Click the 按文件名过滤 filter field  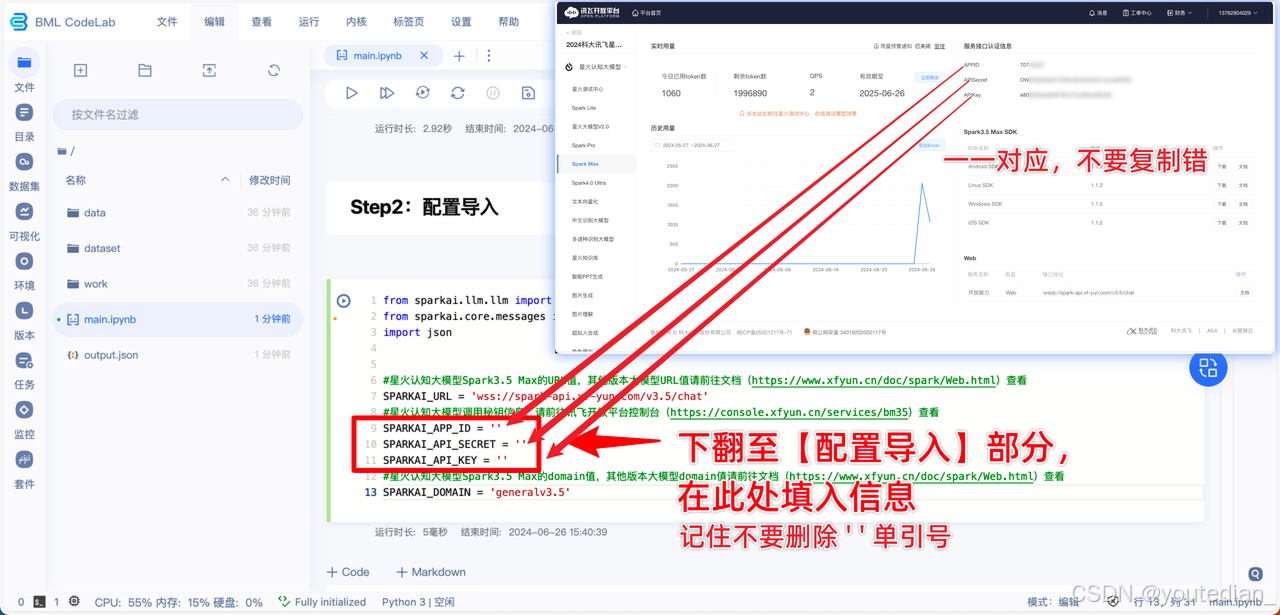click(177, 115)
